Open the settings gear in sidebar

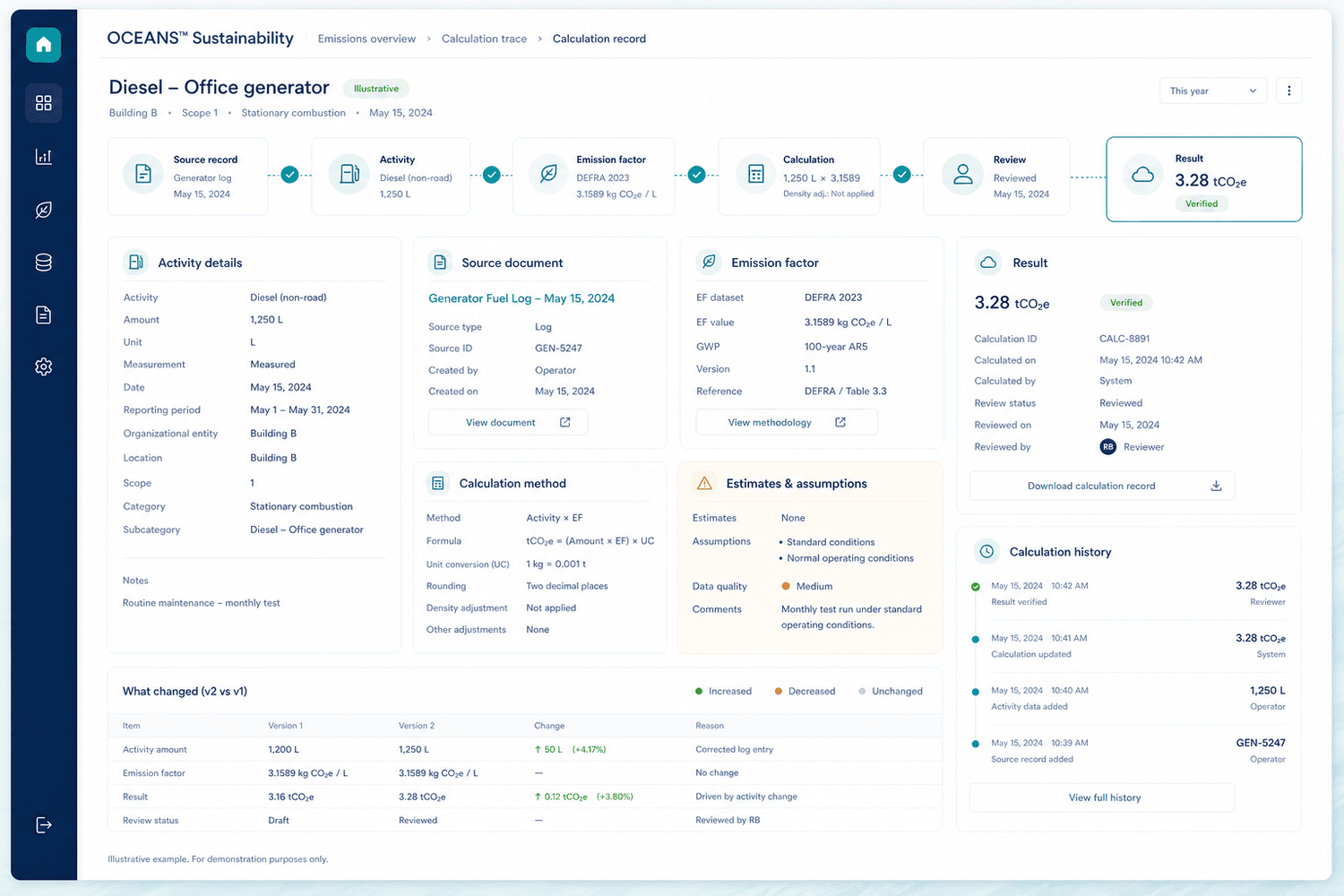point(43,366)
